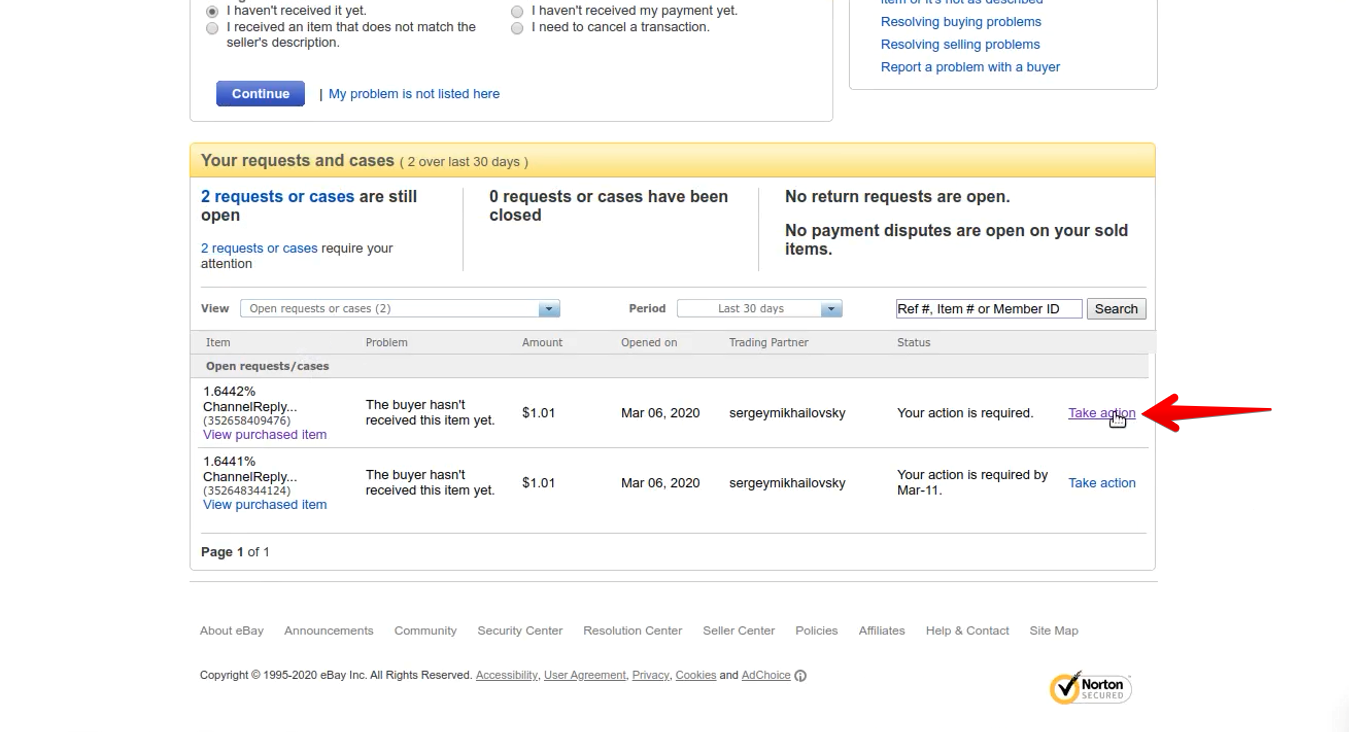
Task: Open Announcements footer link
Action: pyautogui.click(x=329, y=631)
